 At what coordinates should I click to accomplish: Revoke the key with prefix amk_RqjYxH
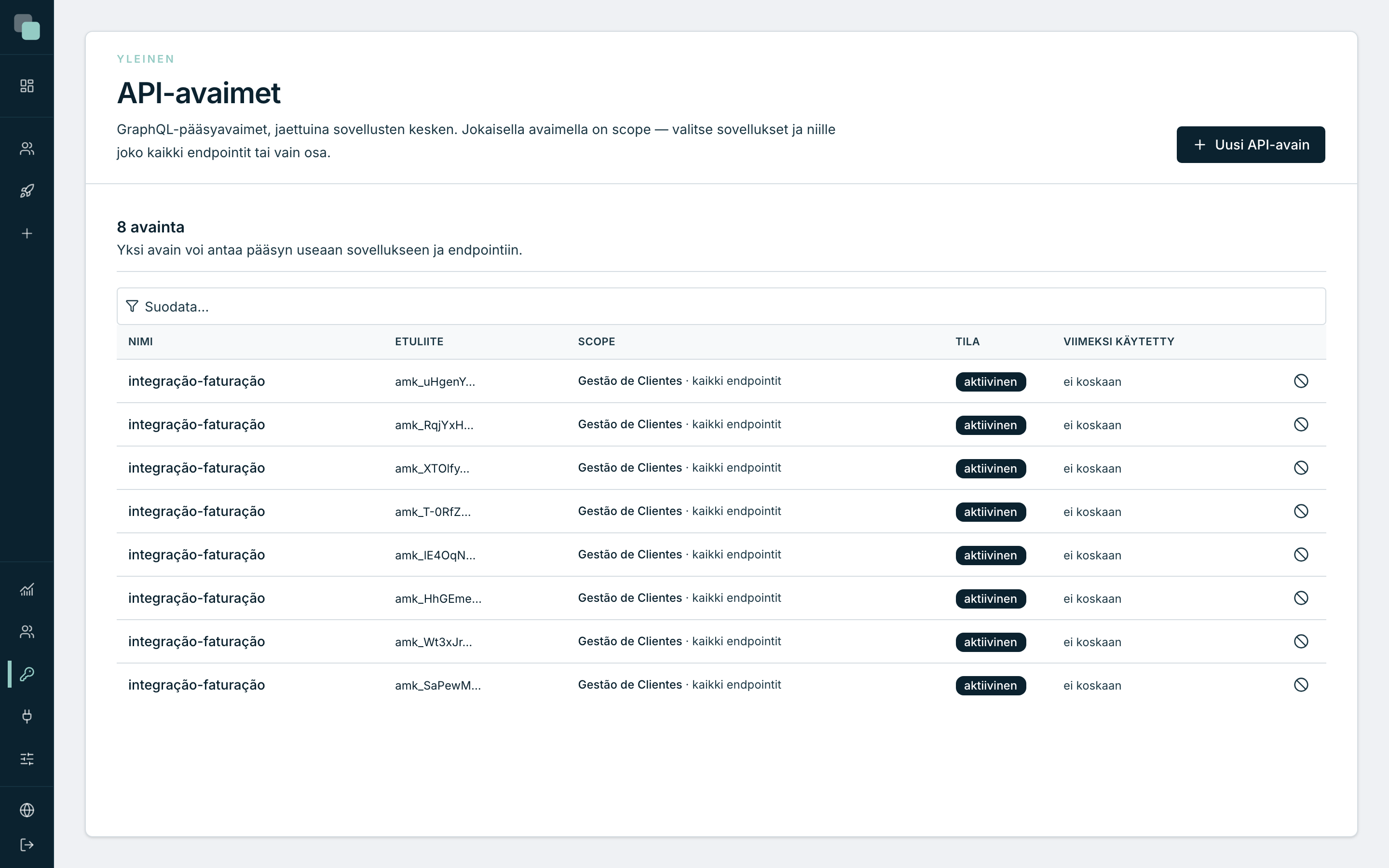pos(1301,425)
